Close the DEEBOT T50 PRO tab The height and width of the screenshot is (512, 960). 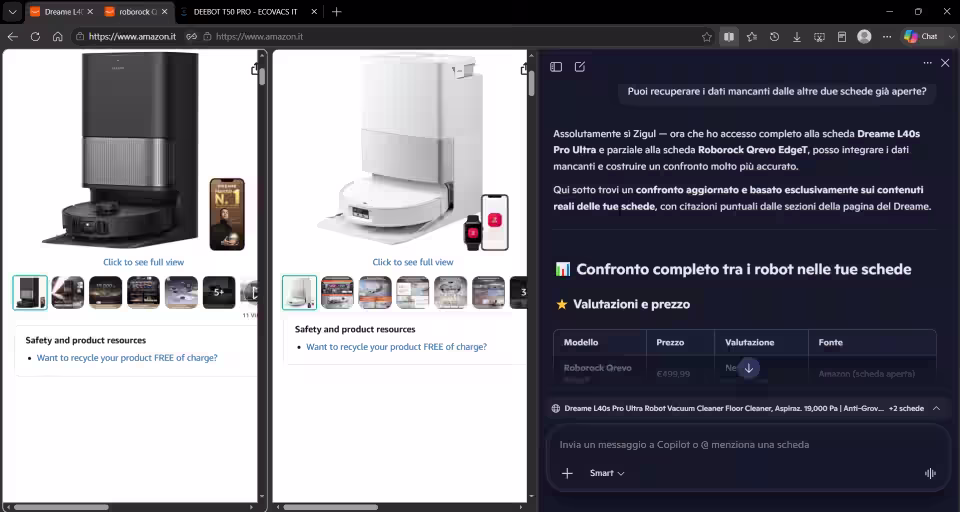(314, 12)
